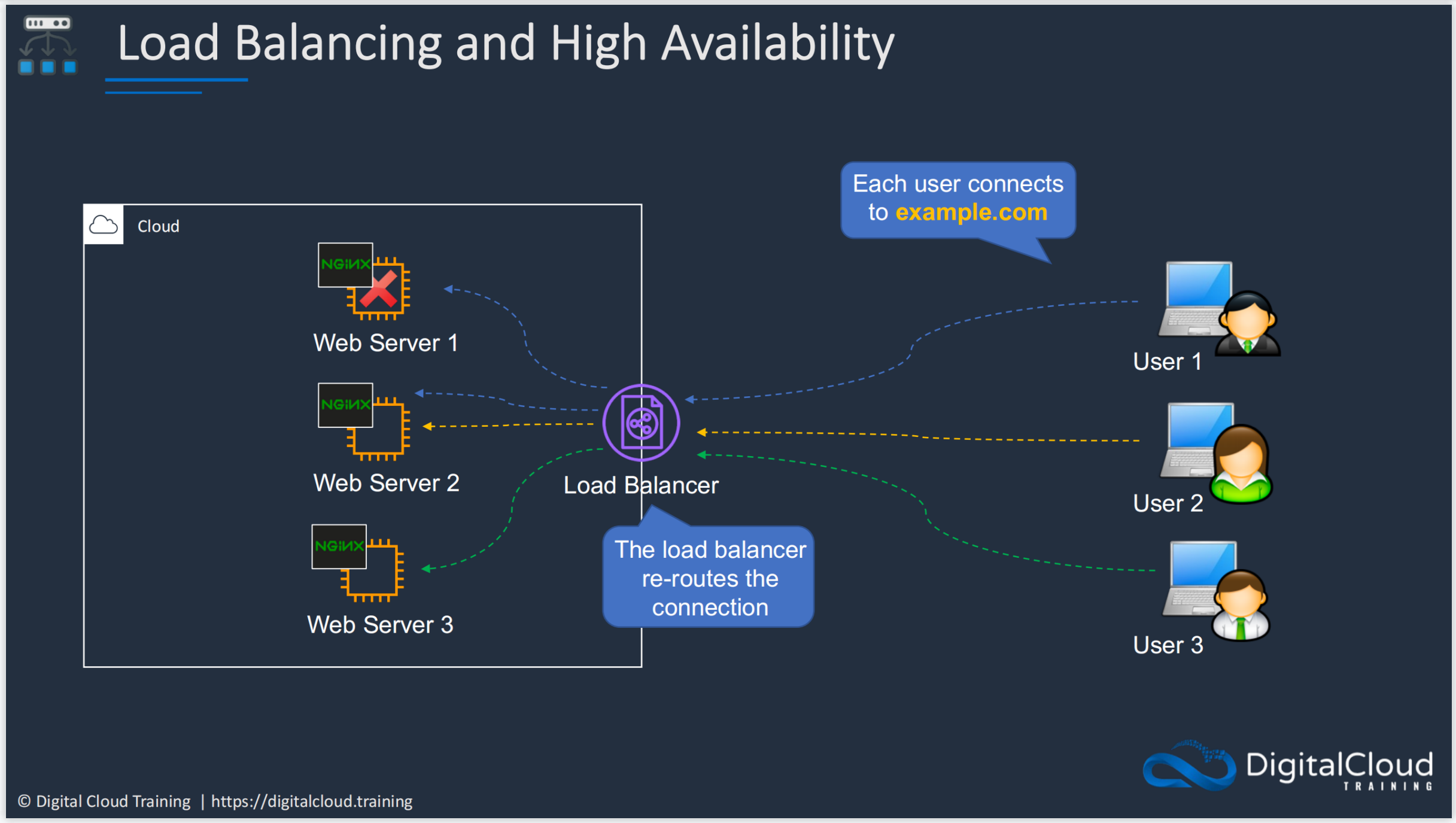
Task: Click the Web Server 2 label
Action: (386, 483)
